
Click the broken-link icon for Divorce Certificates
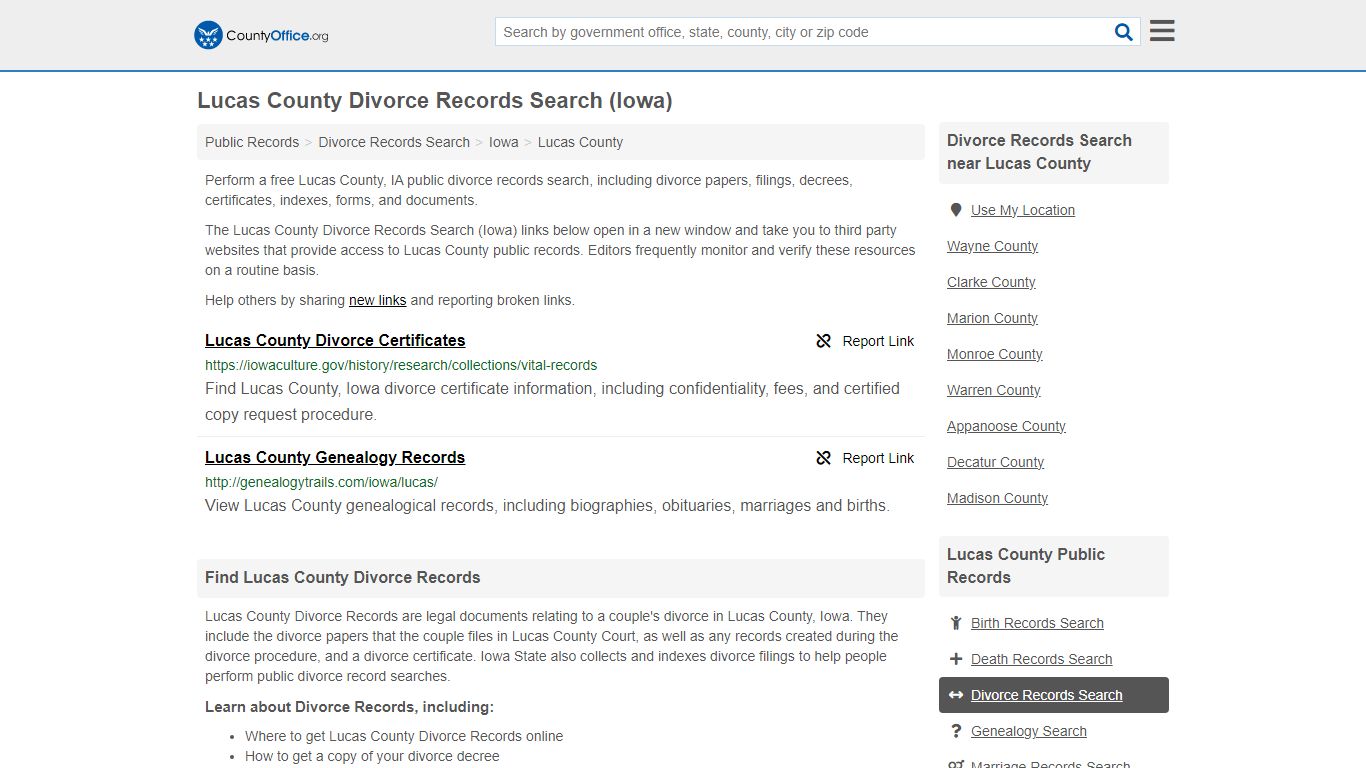click(824, 341)
